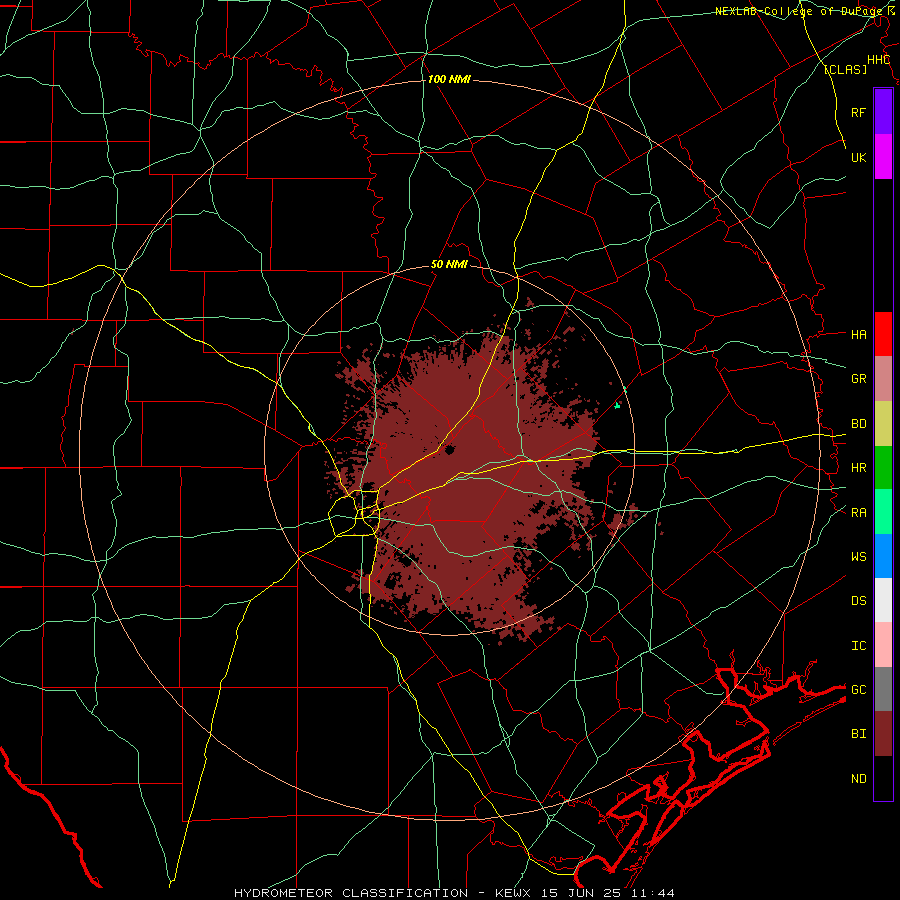Image resolution: width=900 pixels, height=900 pixels.
Task: Click the 'BI' legend label
Action: pos(858,734)
